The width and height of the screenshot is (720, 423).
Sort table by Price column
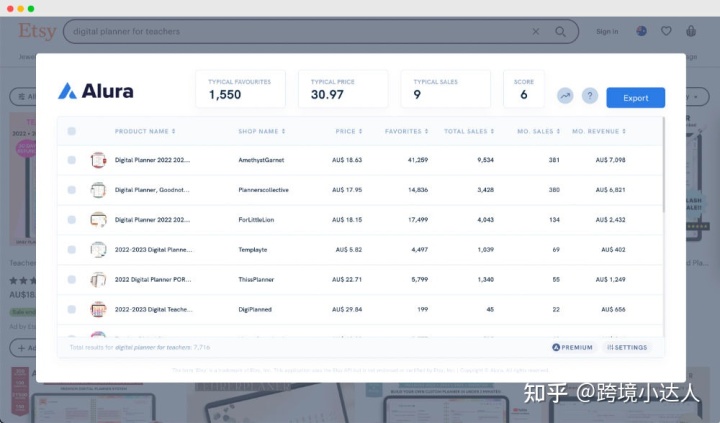(348, 131)
